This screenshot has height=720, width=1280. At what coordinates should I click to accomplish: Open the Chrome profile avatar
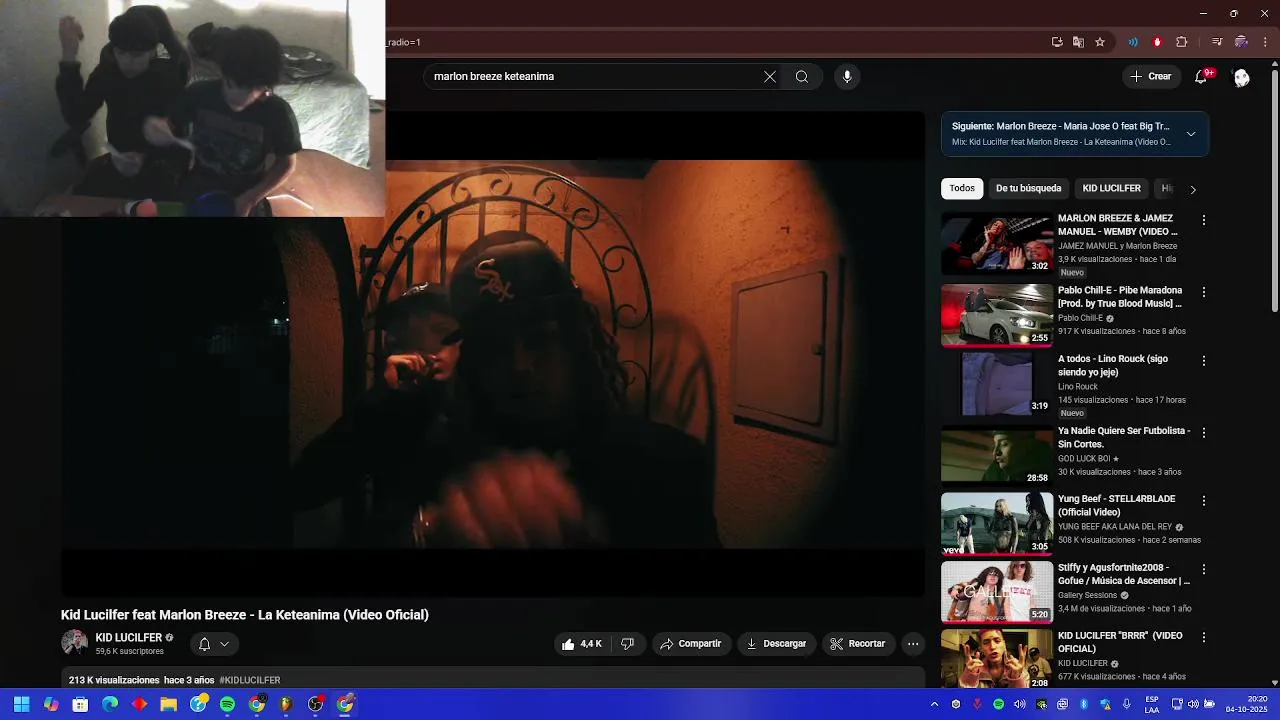(1241, 42)
